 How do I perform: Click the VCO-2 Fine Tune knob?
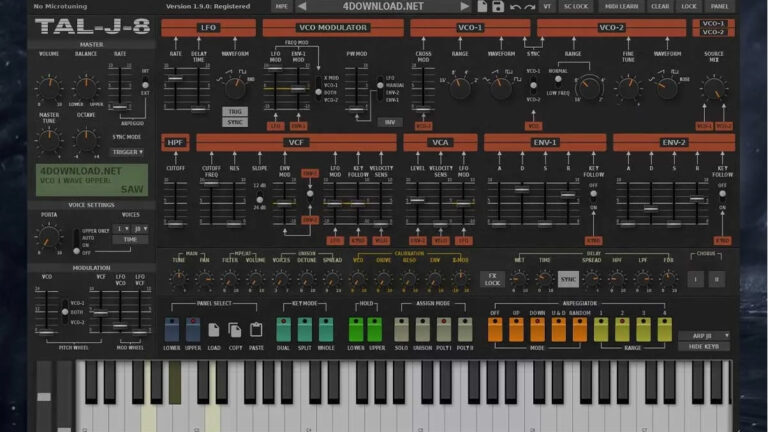point(628,88)
